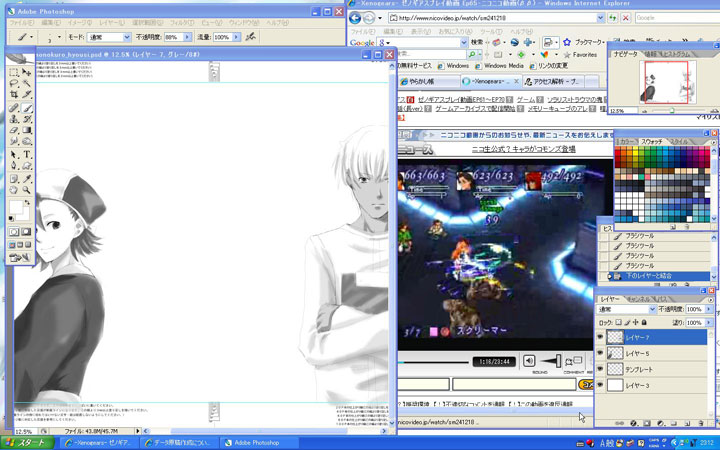Viewport: 720px width, 450px height.
Task: Open layer opacity 100% arrow in Layers panel
Action: (709, 309)
